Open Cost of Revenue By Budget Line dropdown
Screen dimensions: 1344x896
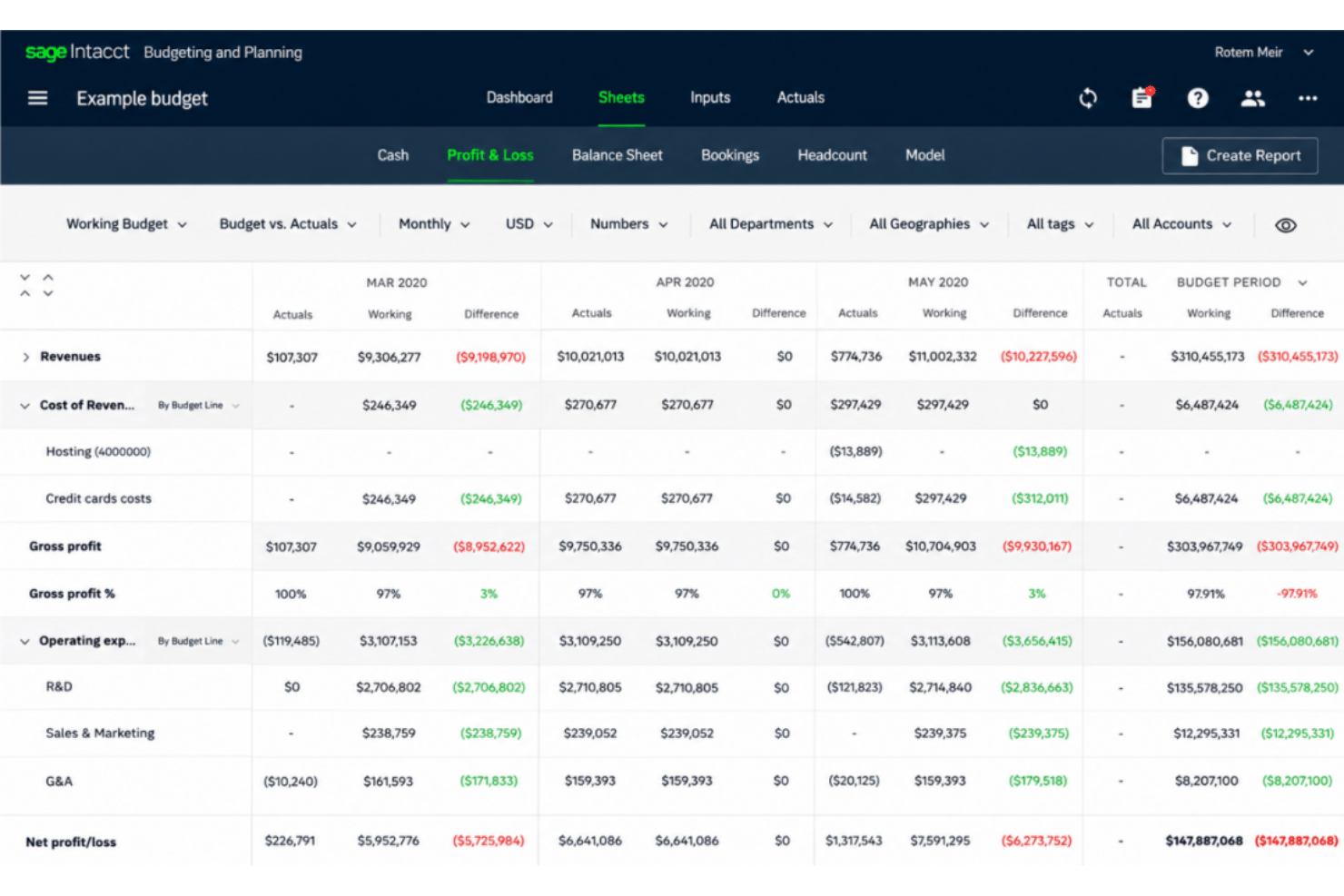[x=199, y=406]
